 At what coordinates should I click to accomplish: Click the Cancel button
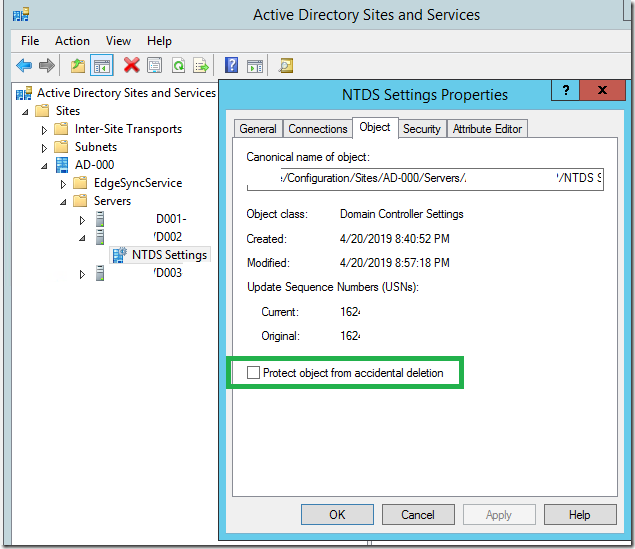click(x=418, y=515)
